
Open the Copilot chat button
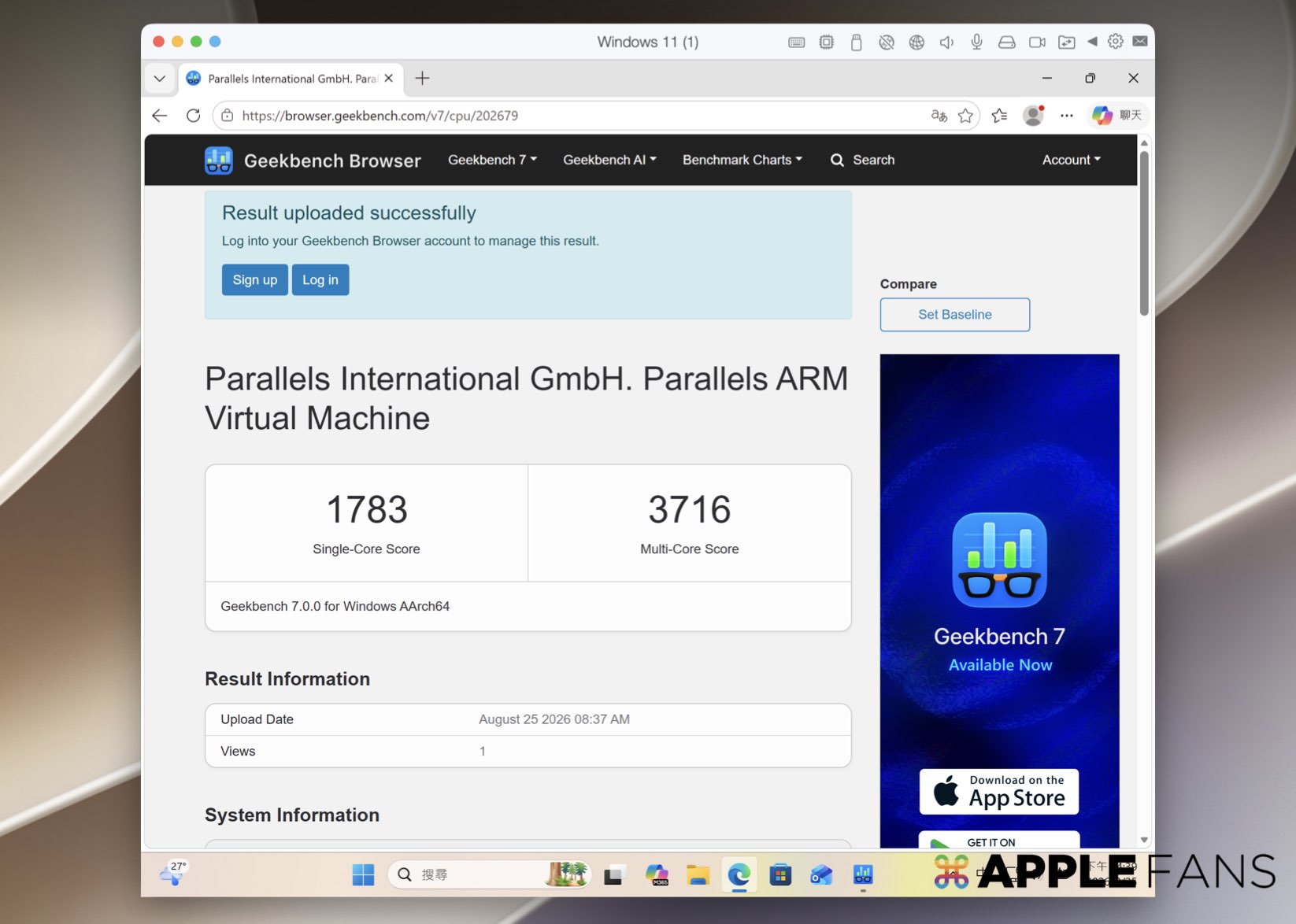pos(1116,116)
